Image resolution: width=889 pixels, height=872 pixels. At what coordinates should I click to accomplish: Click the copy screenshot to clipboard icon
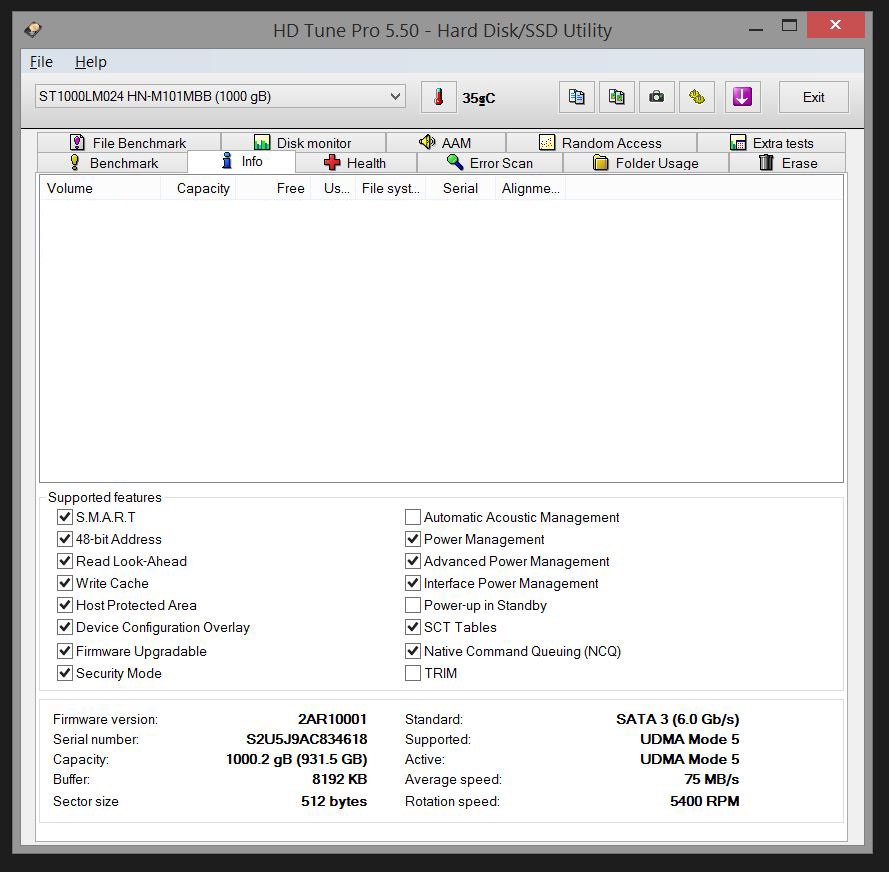pos(617,97)
